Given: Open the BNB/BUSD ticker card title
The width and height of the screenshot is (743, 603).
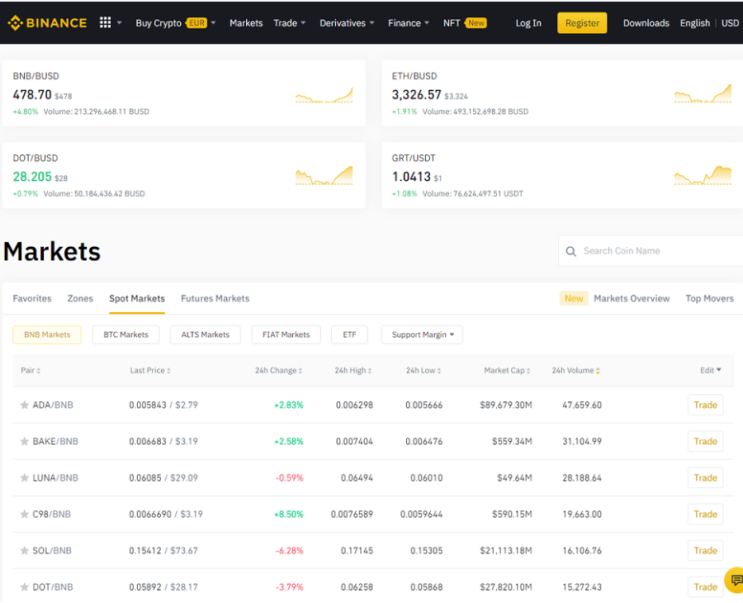Looking at the screenshot, I should point(36,76).
